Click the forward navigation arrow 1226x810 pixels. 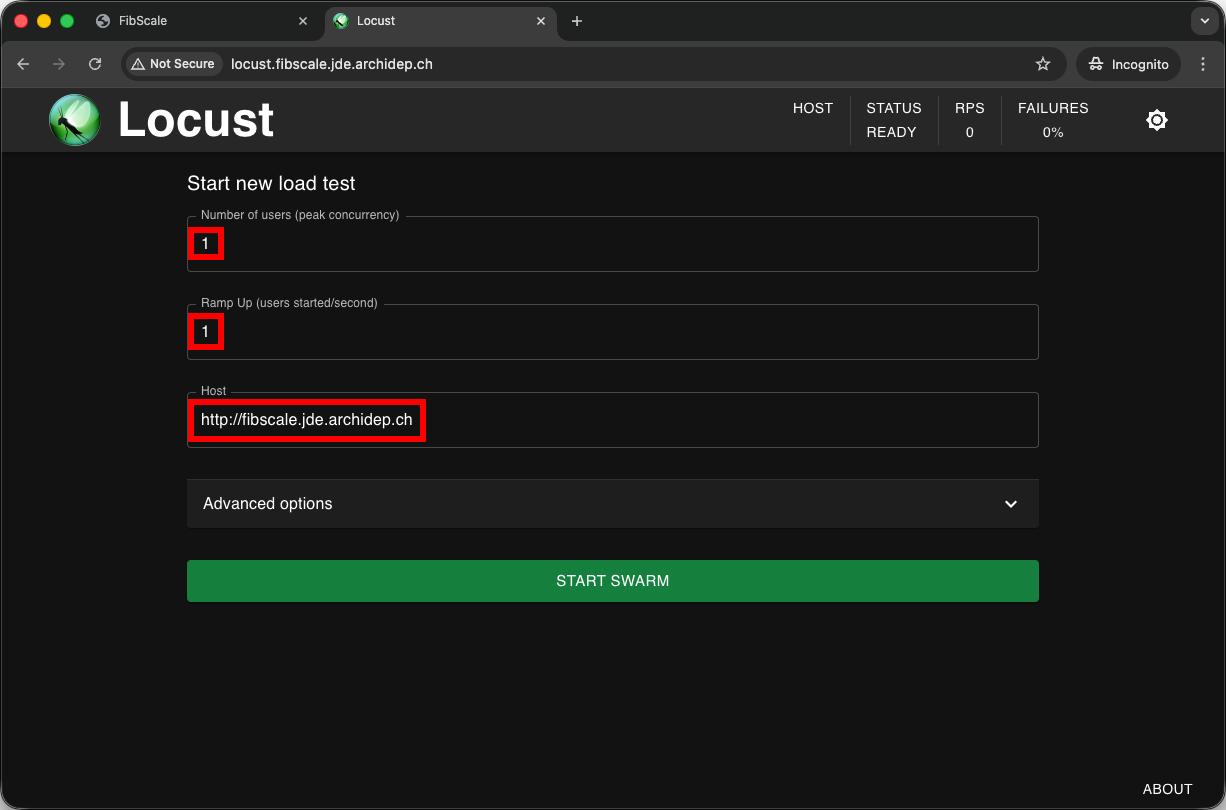click(x=58, y=64)
